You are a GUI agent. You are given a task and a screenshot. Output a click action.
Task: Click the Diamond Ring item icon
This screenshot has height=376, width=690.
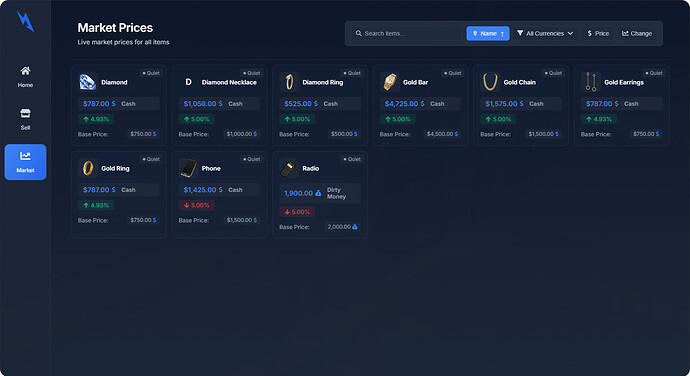pos(289,82)
